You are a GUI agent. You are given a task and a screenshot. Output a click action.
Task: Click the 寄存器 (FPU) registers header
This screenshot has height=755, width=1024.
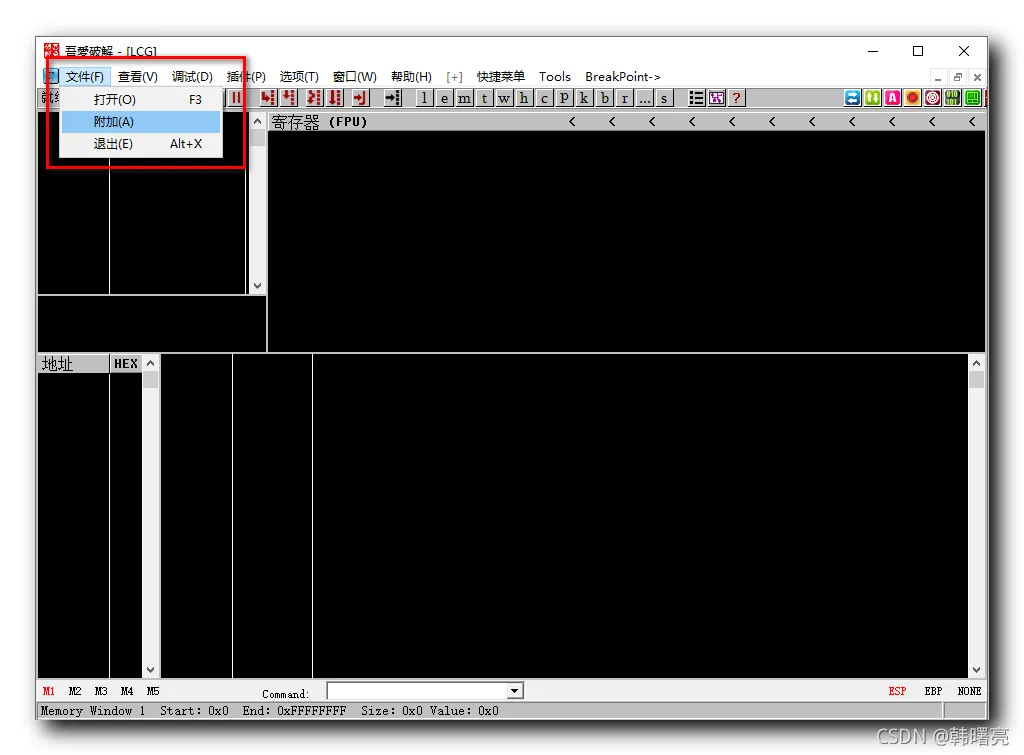pos(319,122)
